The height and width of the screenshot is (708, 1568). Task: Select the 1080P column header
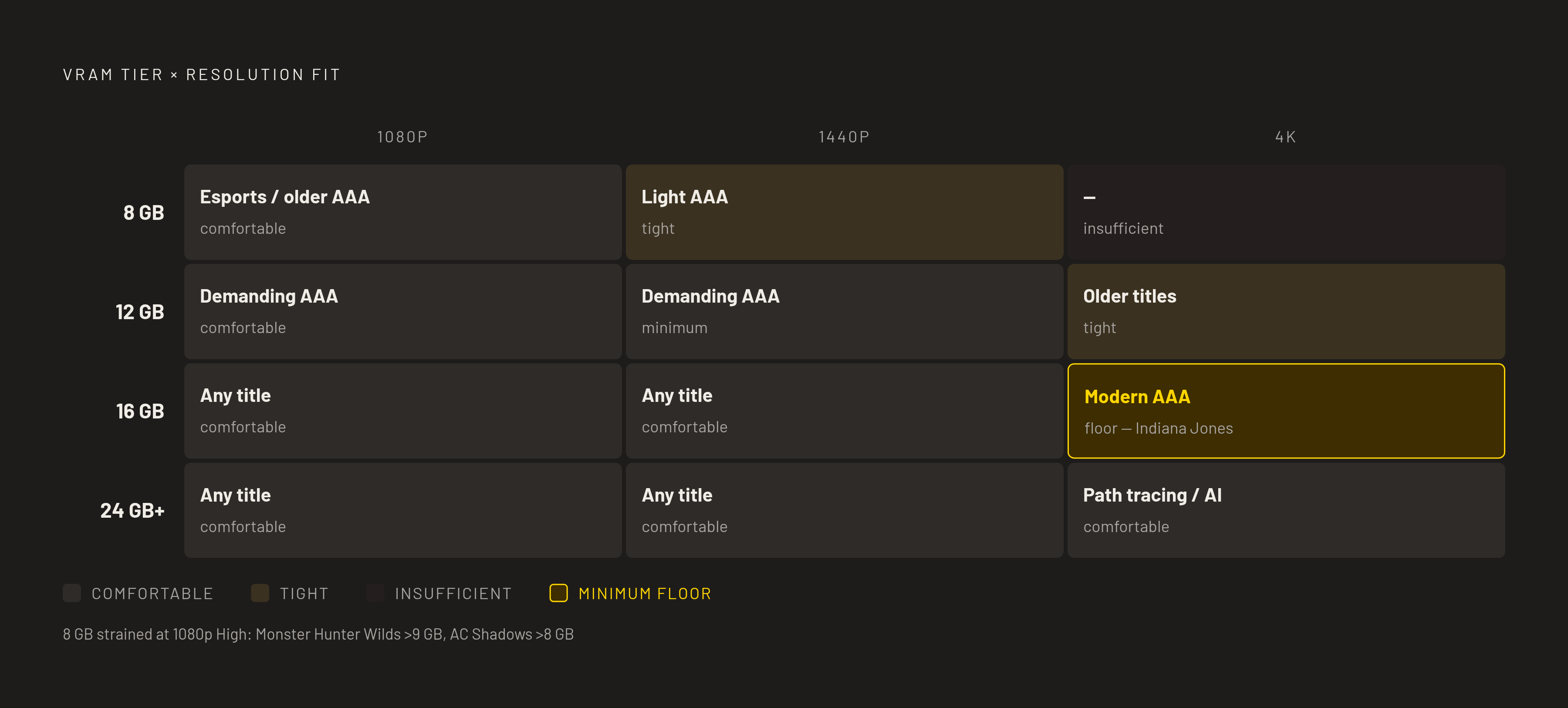402,137
